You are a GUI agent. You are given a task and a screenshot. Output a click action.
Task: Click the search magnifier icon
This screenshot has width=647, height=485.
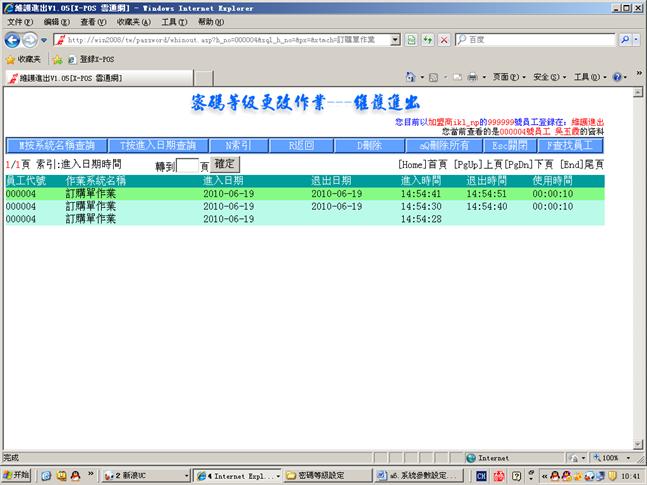(x=625, y=40)
